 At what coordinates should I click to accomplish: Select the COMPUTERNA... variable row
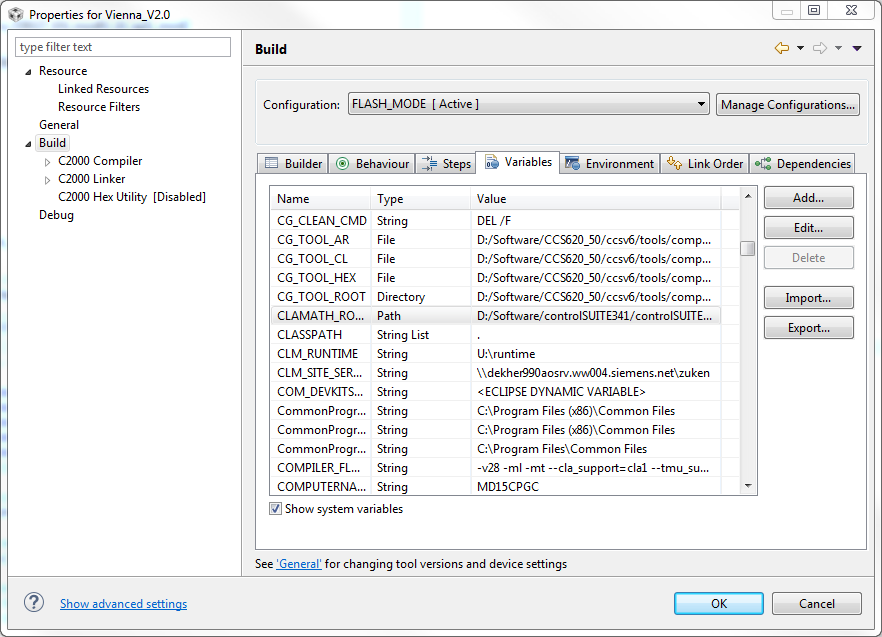point(496,487)
